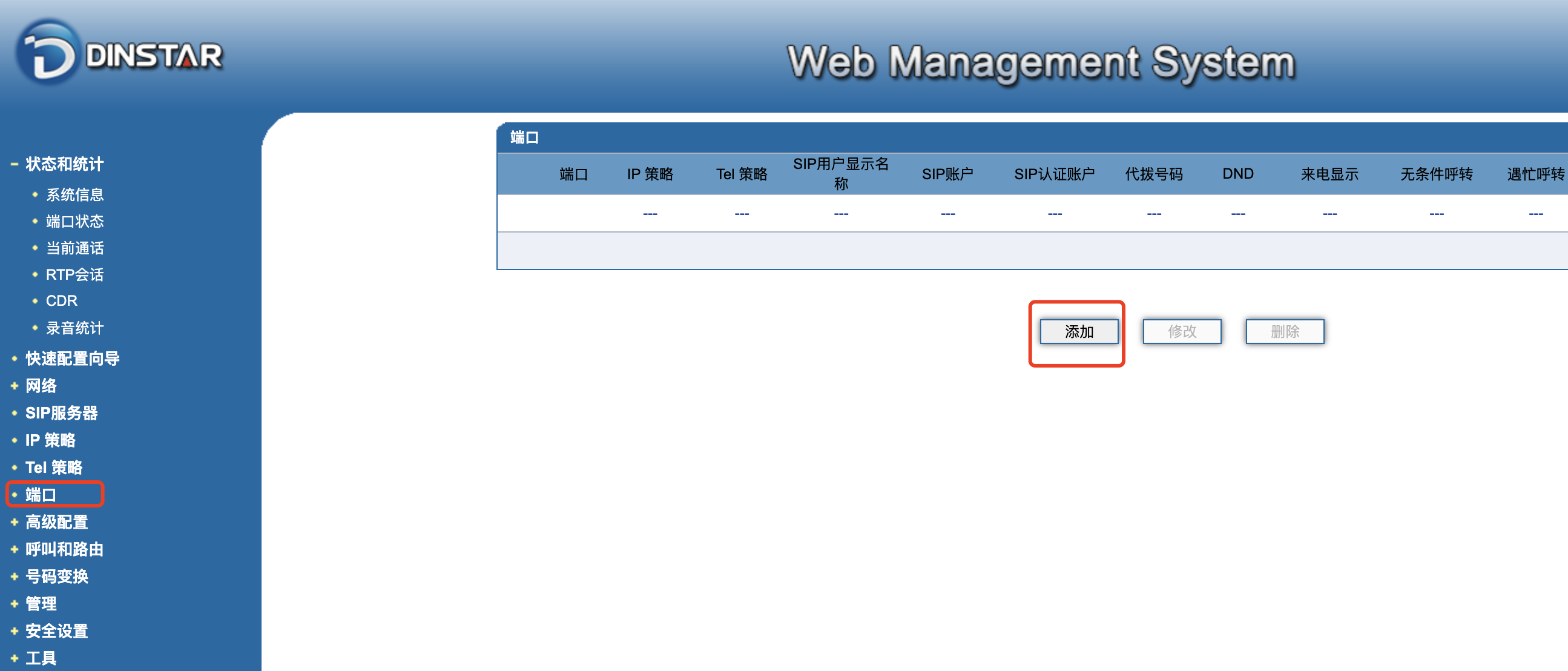The image size is (1568, 671).
Task: Open RTP会话 statistics
Action: (74, 274)
